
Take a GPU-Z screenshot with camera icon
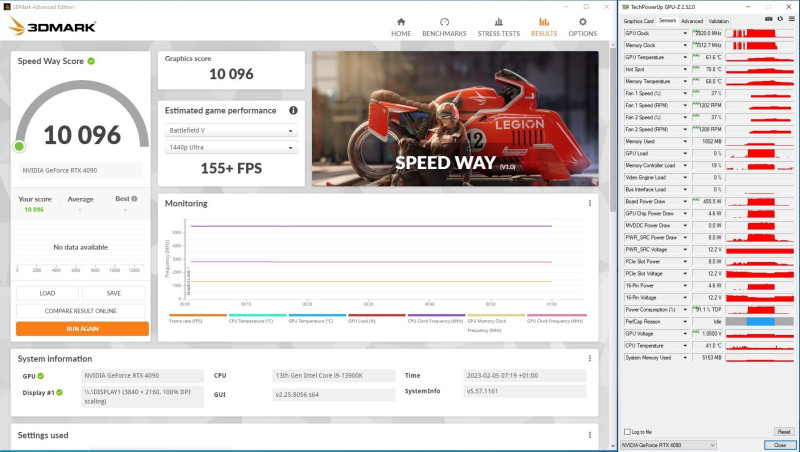(768, 19)
